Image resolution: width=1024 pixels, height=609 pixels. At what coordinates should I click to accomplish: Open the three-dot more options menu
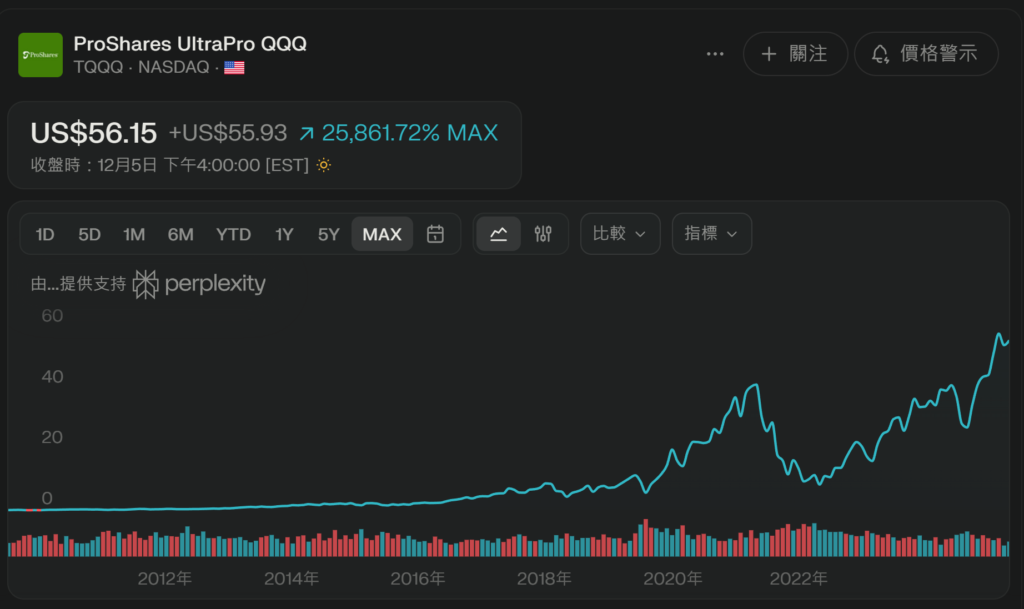715,54
